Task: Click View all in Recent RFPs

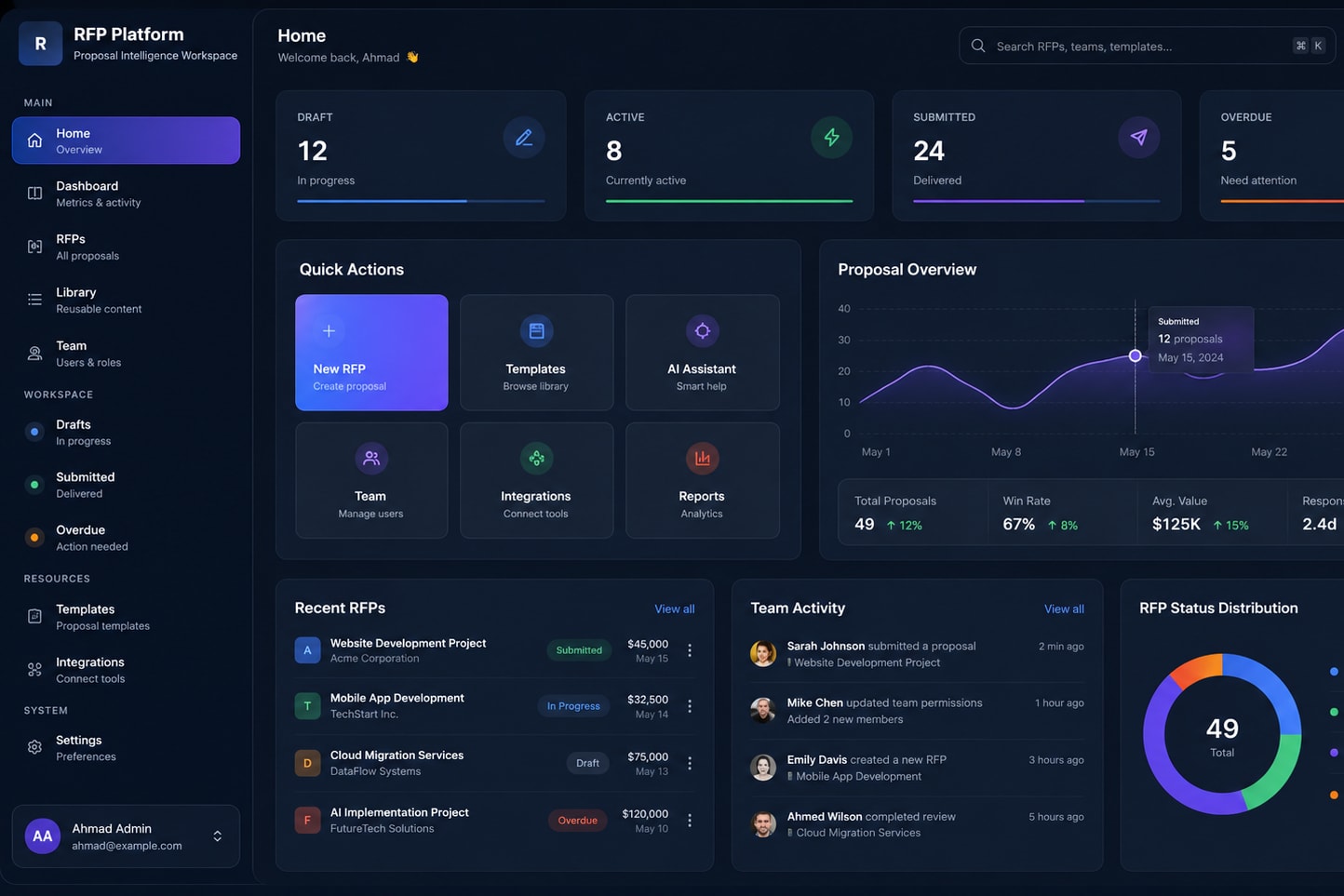Action: click(x=674, y=608)
